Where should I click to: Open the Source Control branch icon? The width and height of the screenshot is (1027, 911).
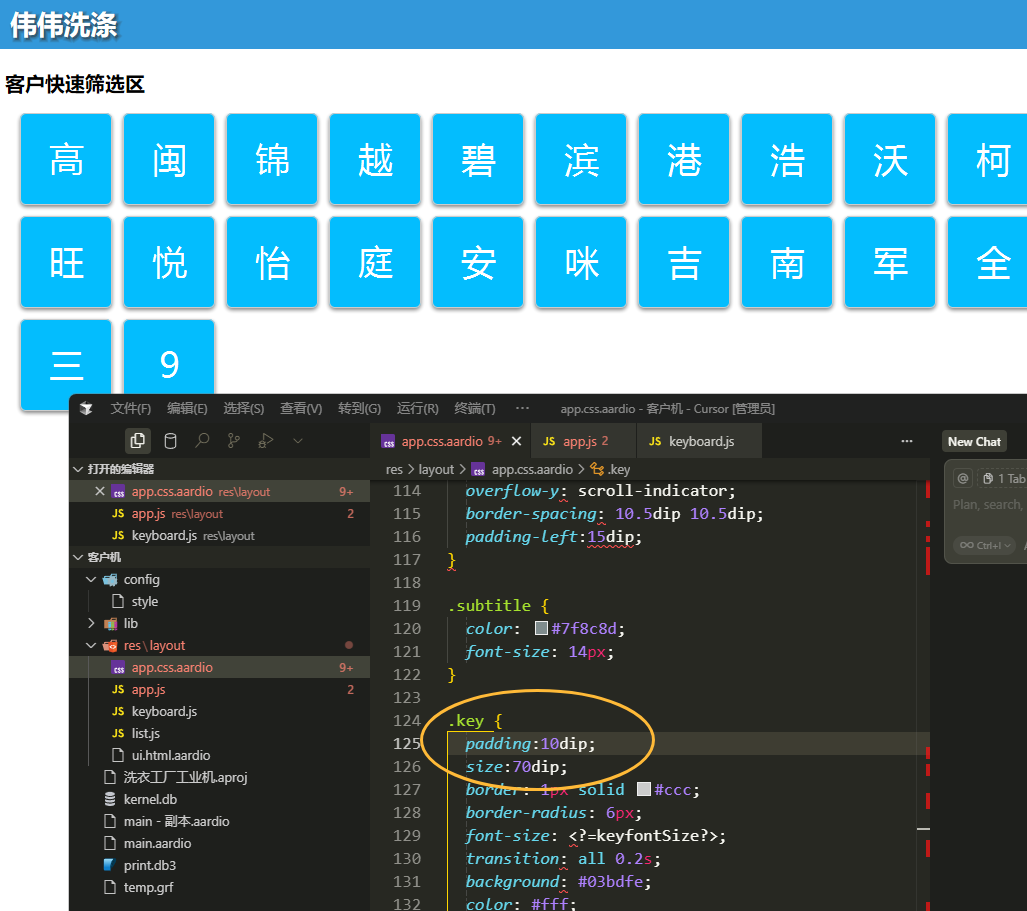[234, 440]
